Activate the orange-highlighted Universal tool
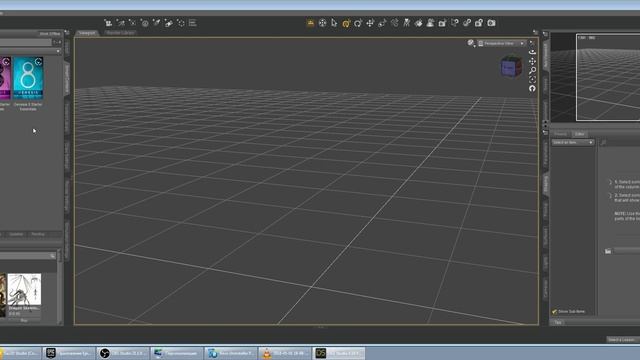This screenshot has width=640, height=360. point(346,23)
